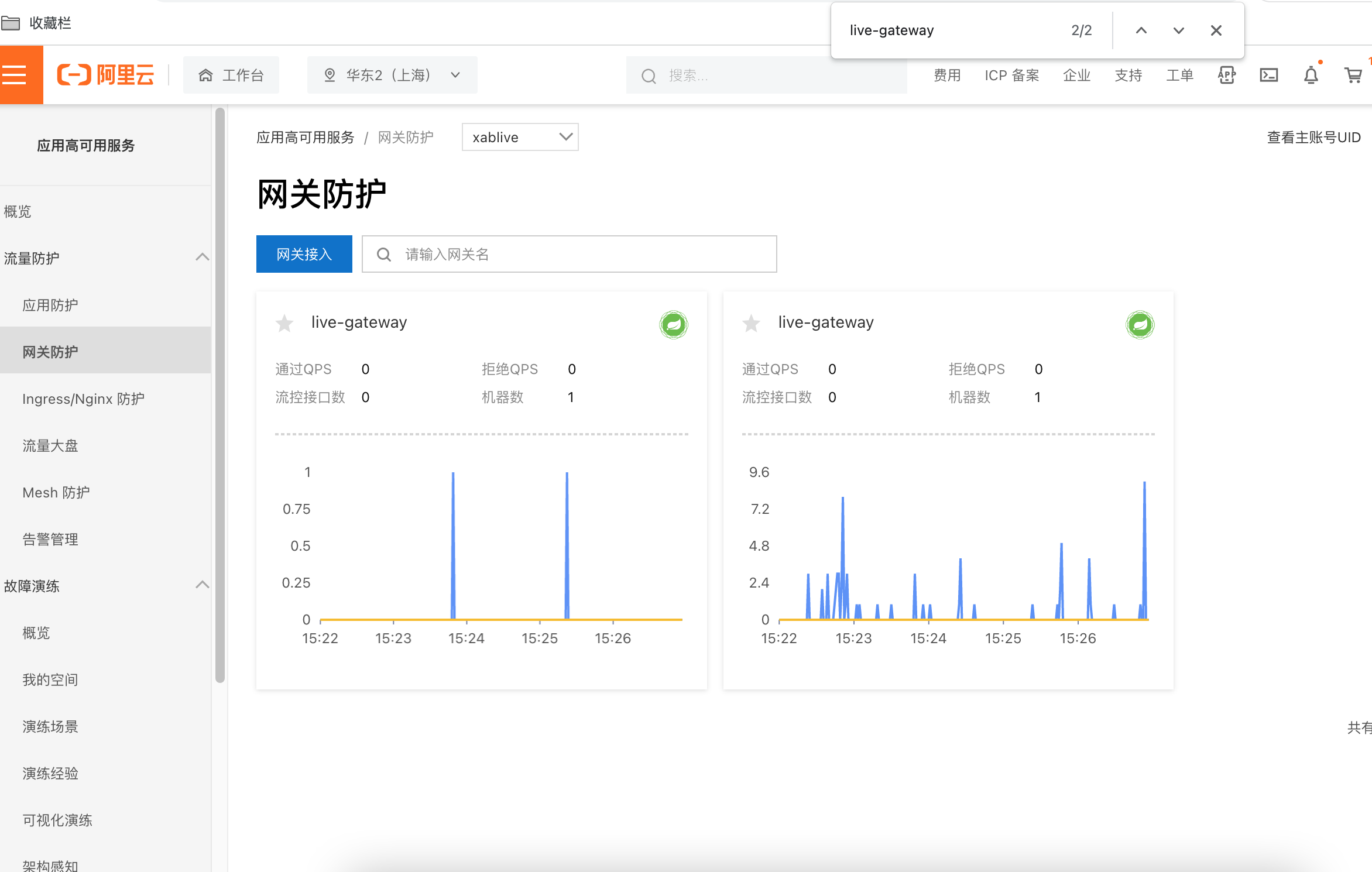This screenshot has width=1372, height=872.
Task: Select 告警管理 in sidebar
Action: point(50,539)
